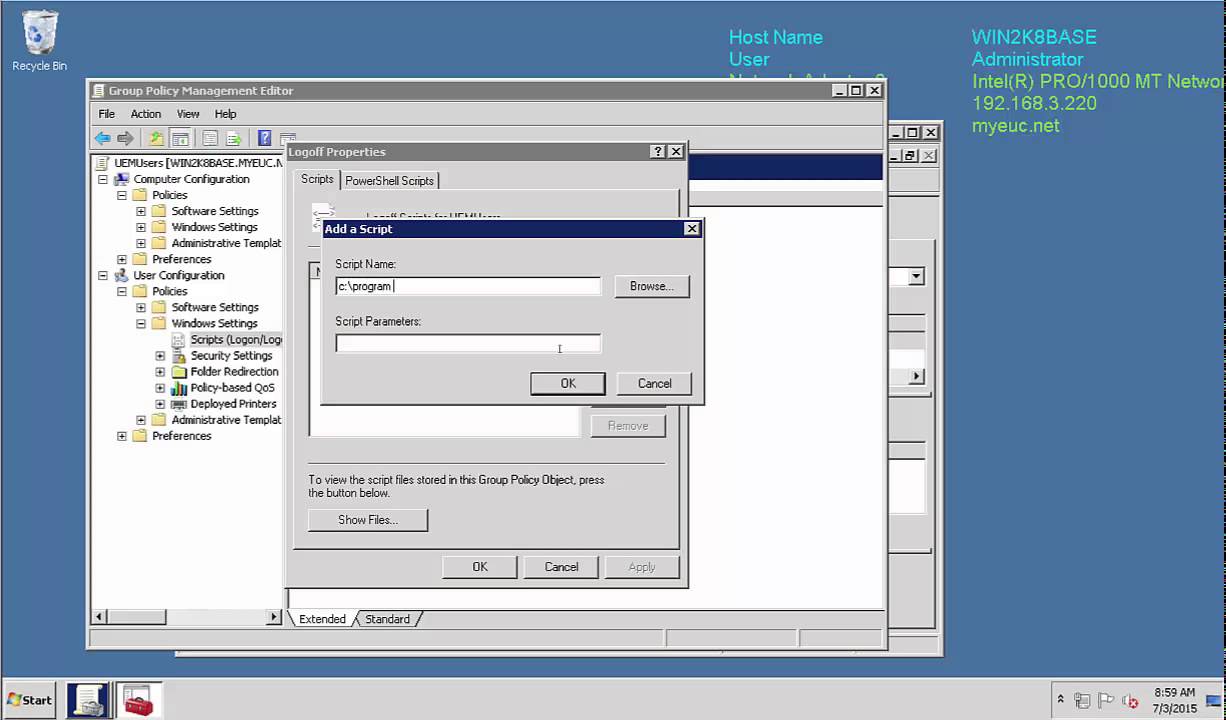
Task: Expand the Security Settings node
Action: click(160, 356)
